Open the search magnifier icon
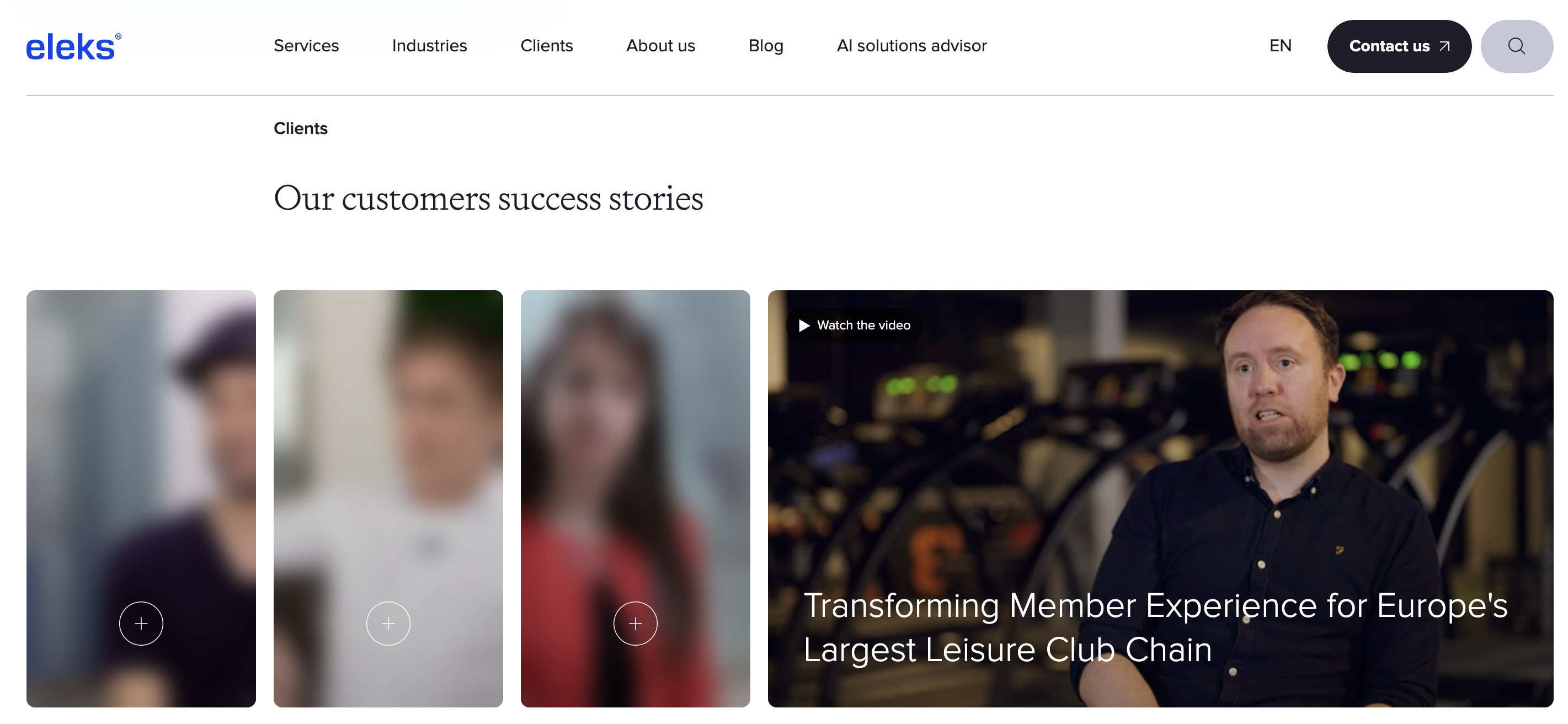 (1516, 46)
